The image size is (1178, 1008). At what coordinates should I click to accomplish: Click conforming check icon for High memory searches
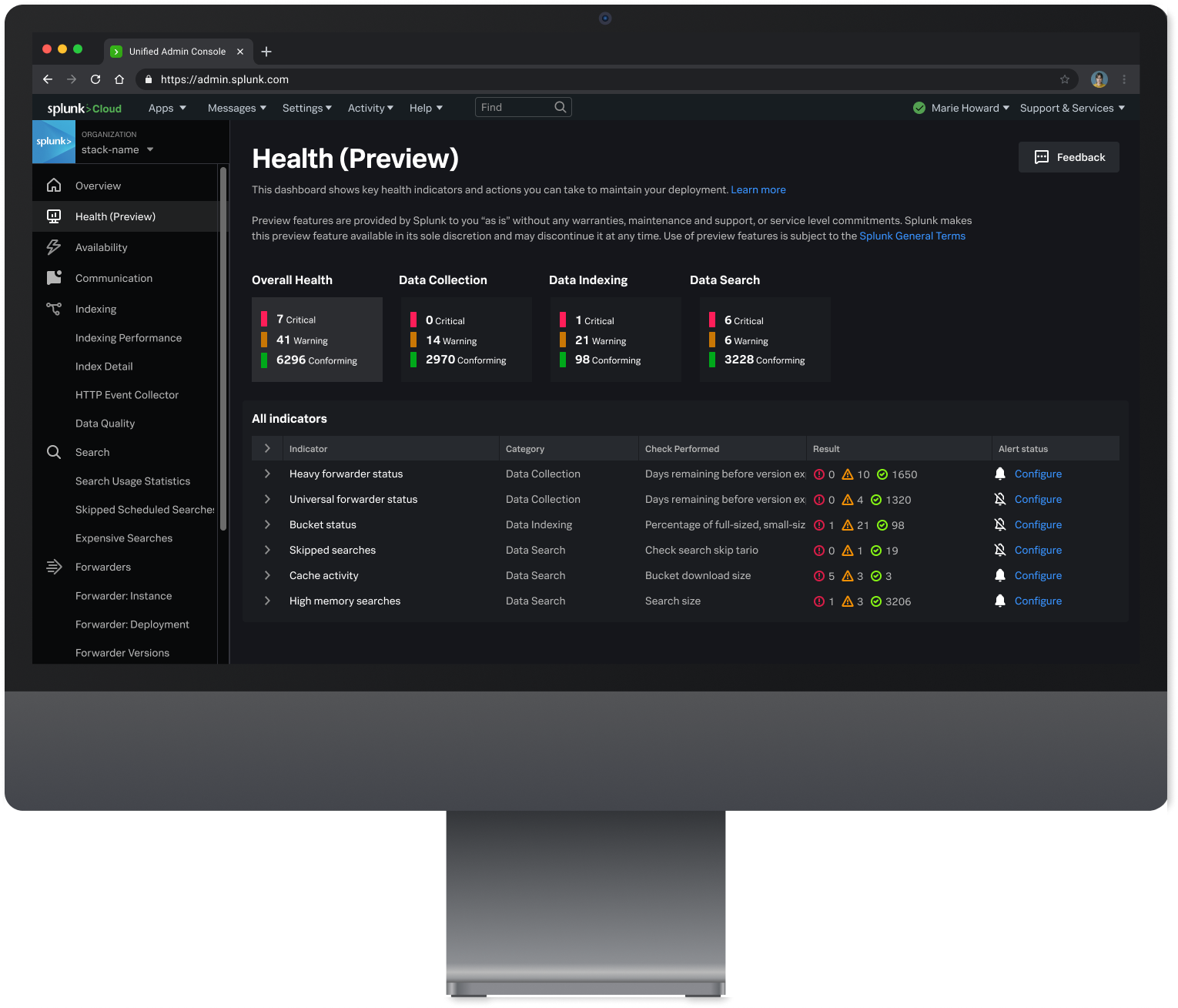point(876,601)
